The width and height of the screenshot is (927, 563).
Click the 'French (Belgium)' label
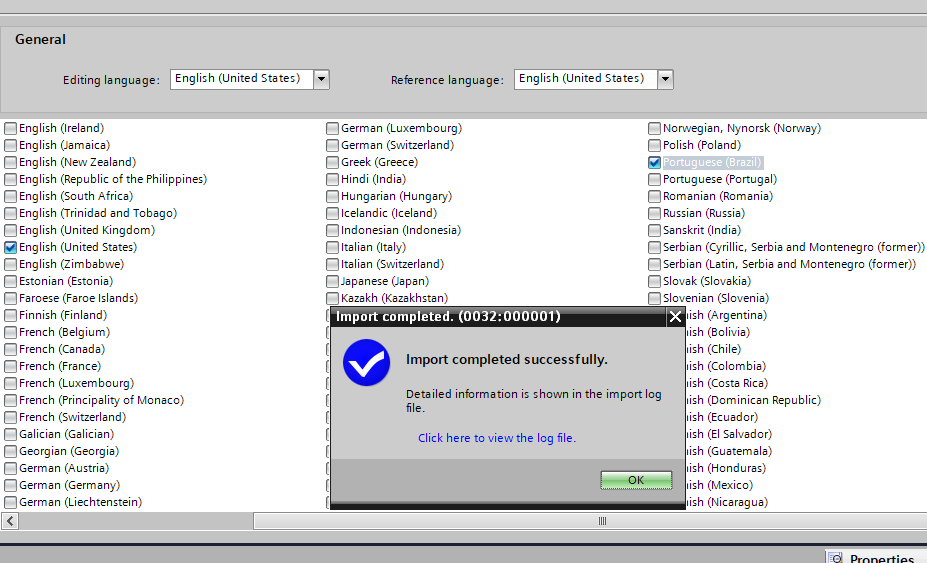point(64,332)
